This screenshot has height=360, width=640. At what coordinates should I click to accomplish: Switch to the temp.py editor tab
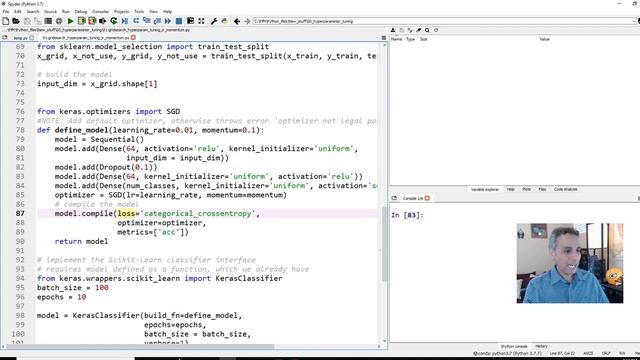20,38
